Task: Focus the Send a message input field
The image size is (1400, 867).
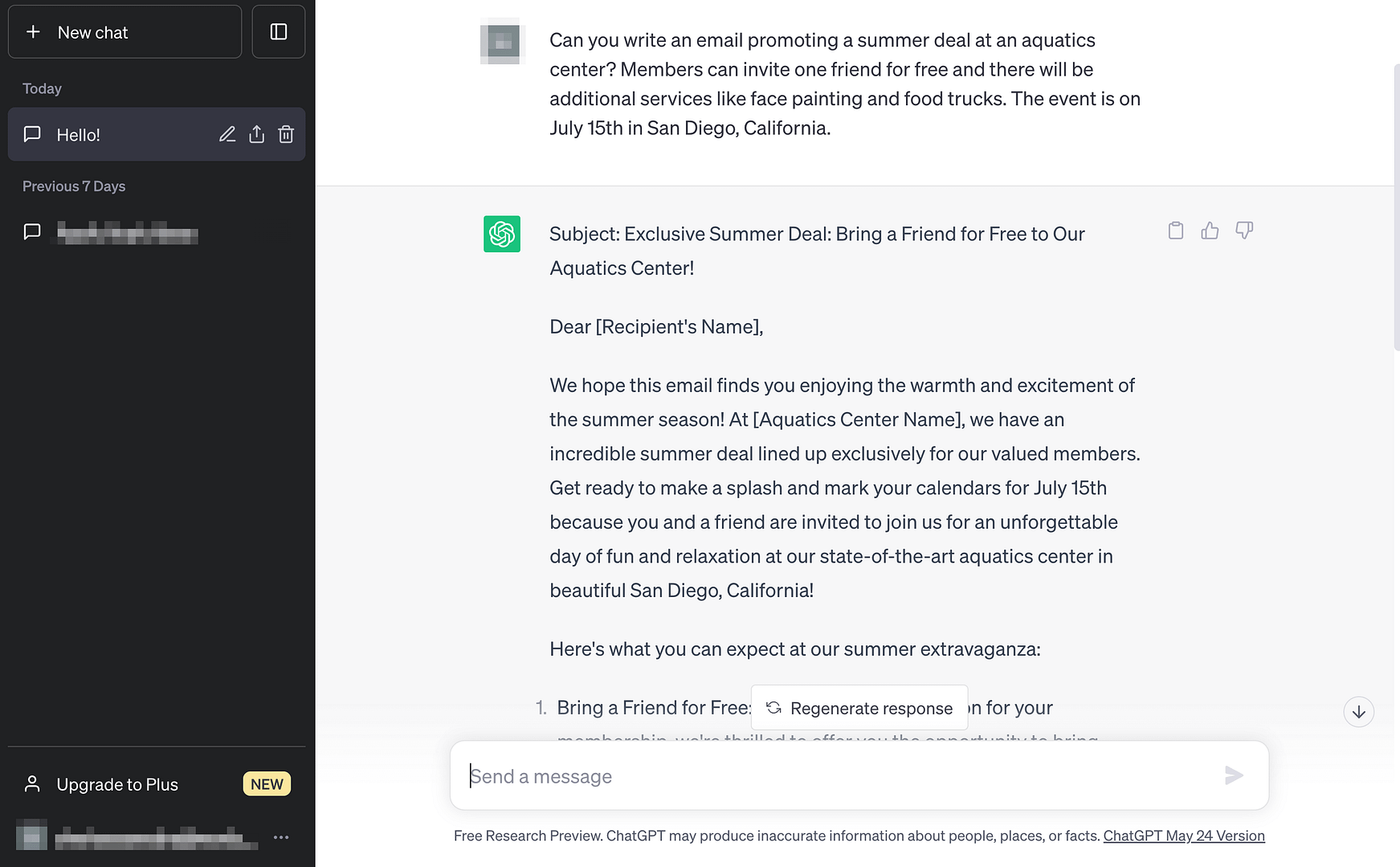Action: coord(835,776)
